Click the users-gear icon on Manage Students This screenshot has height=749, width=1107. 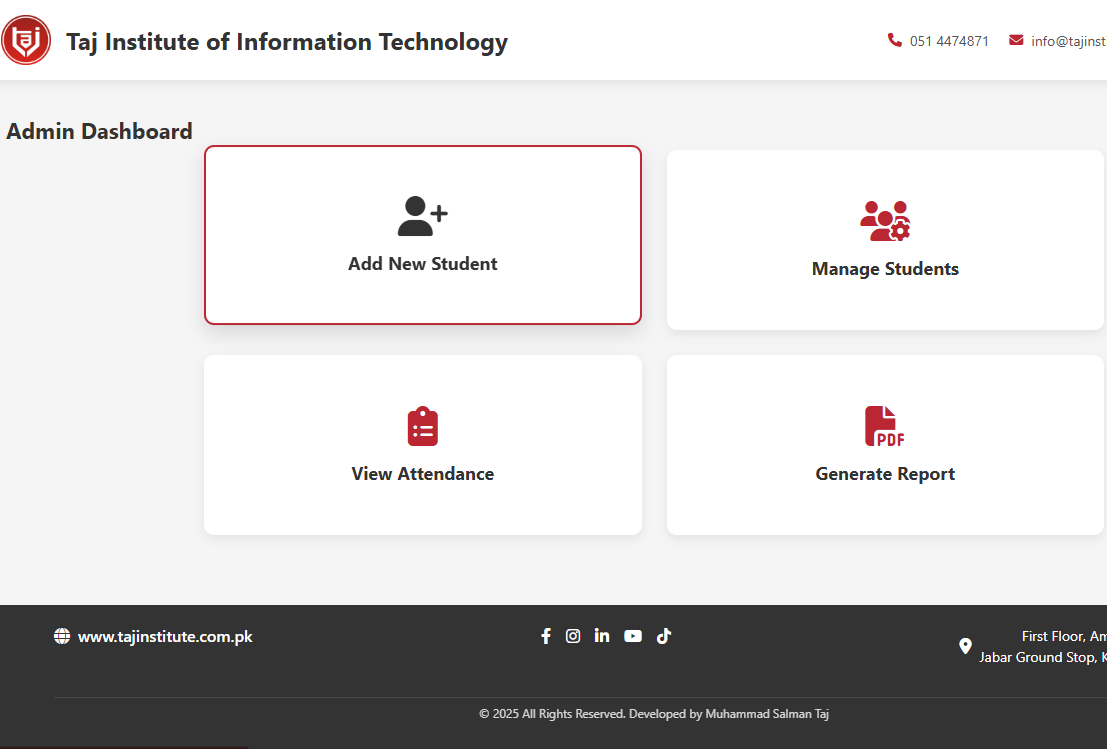click(885, 221)
